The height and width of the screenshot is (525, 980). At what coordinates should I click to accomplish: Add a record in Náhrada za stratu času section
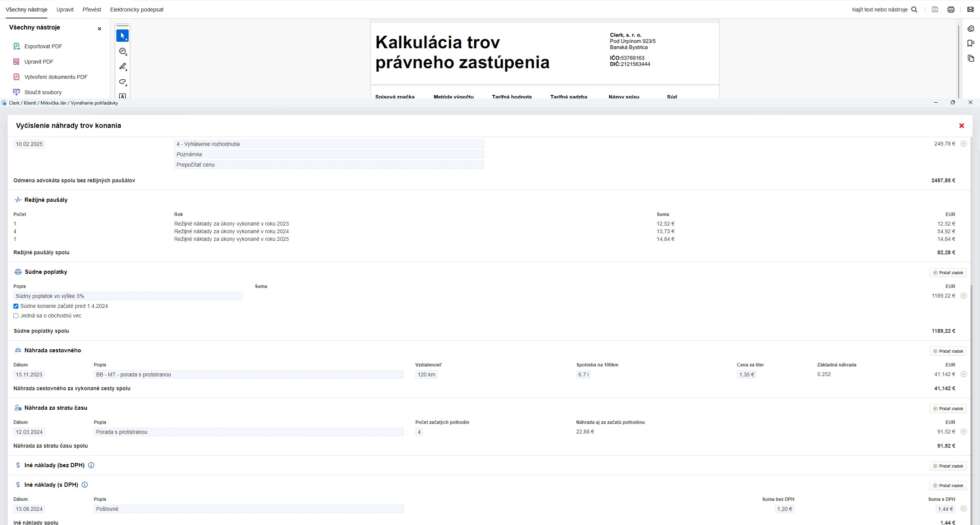point(948,409)
